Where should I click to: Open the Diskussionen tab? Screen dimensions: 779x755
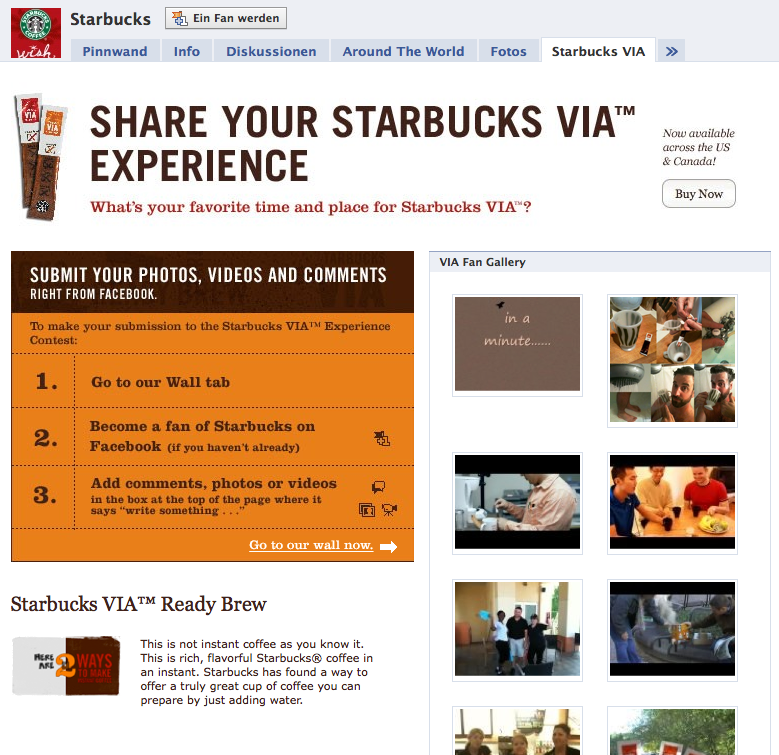pyautogui.click(x=271, y=51)
